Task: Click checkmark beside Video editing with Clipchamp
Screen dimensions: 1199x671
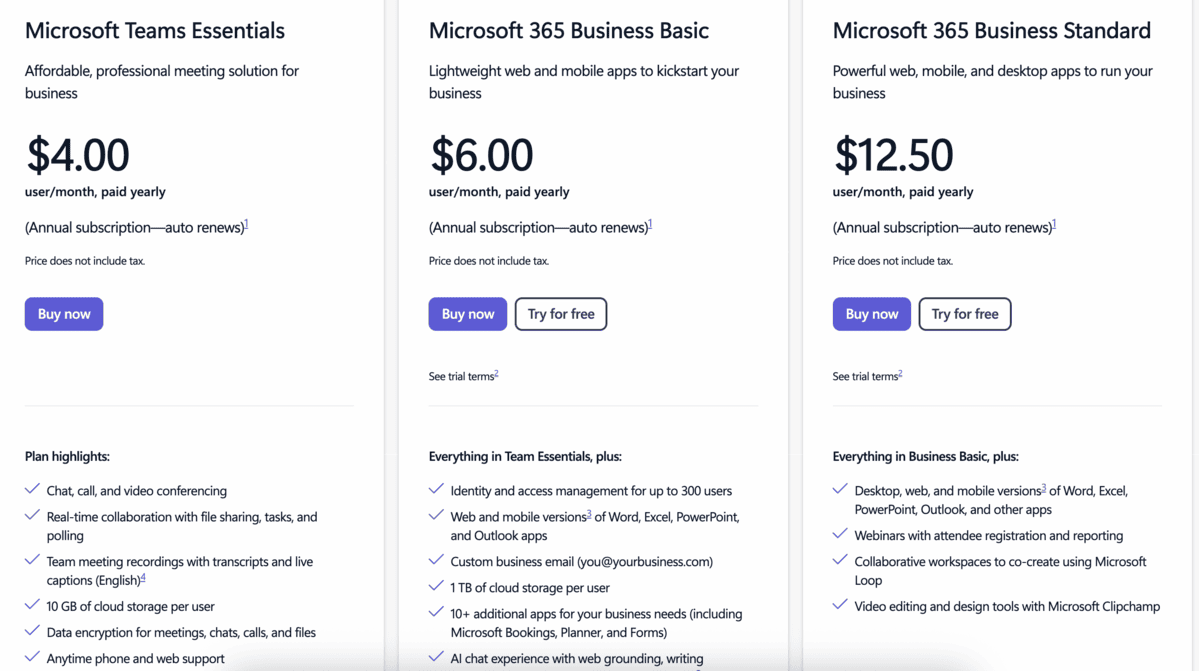Action: [x=841, y=605]
